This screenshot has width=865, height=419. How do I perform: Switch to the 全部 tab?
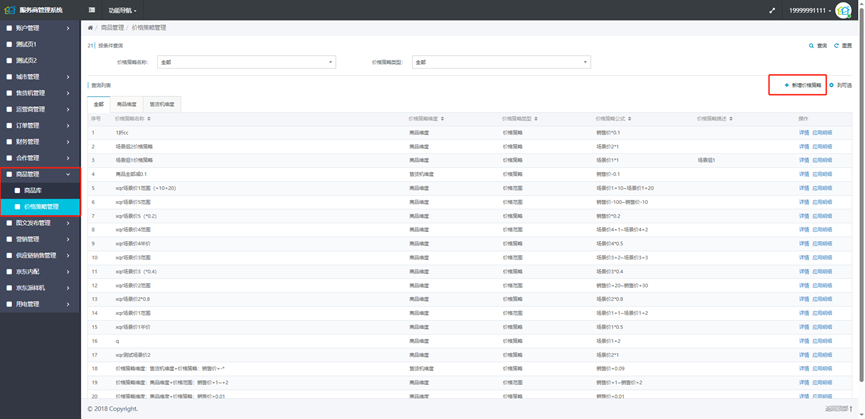(x=99, y=104)
